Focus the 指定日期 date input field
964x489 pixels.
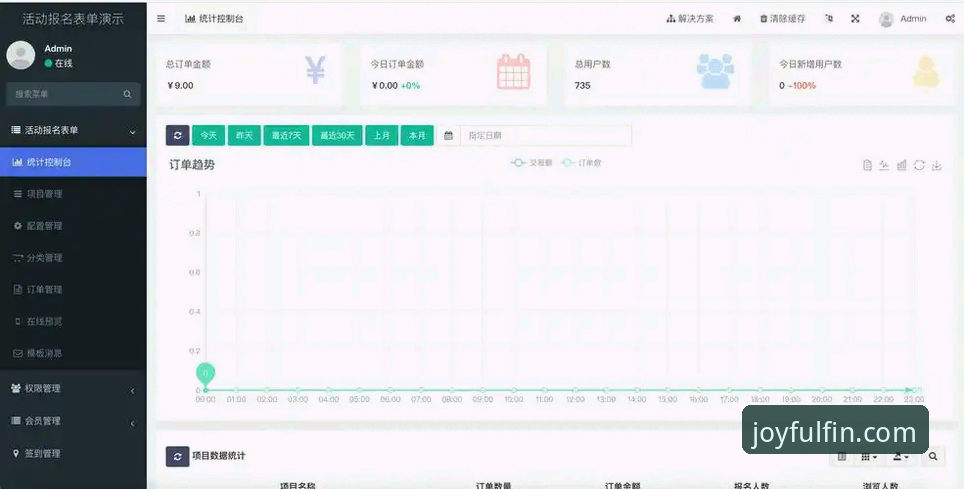click(x=545, y=135)
